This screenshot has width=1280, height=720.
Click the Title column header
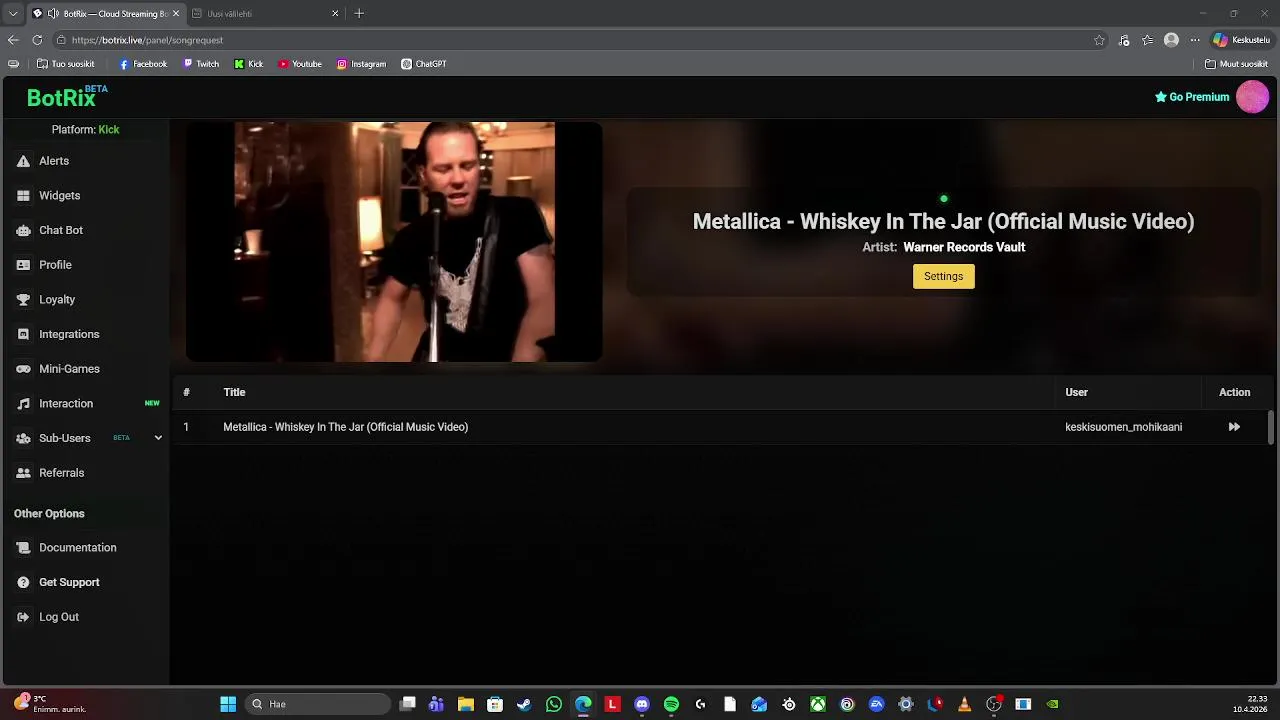[x=234, y=392]
